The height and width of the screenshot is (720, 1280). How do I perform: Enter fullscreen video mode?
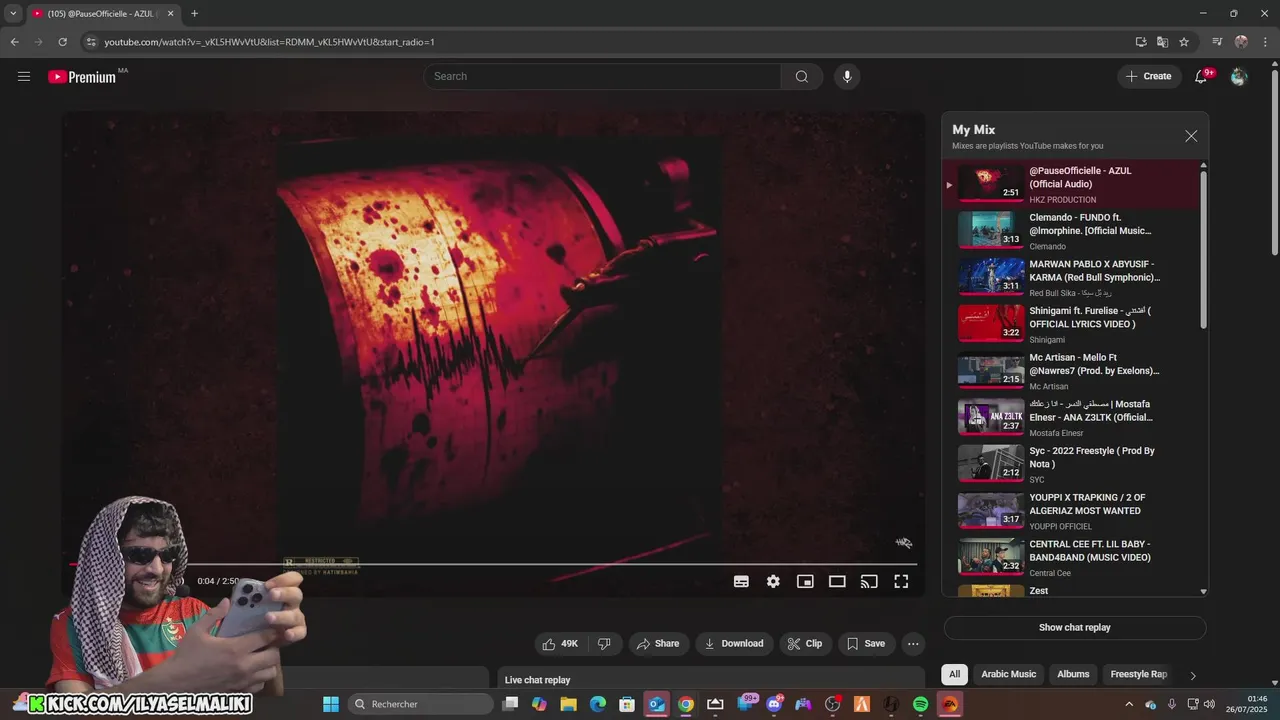point(901,581)
